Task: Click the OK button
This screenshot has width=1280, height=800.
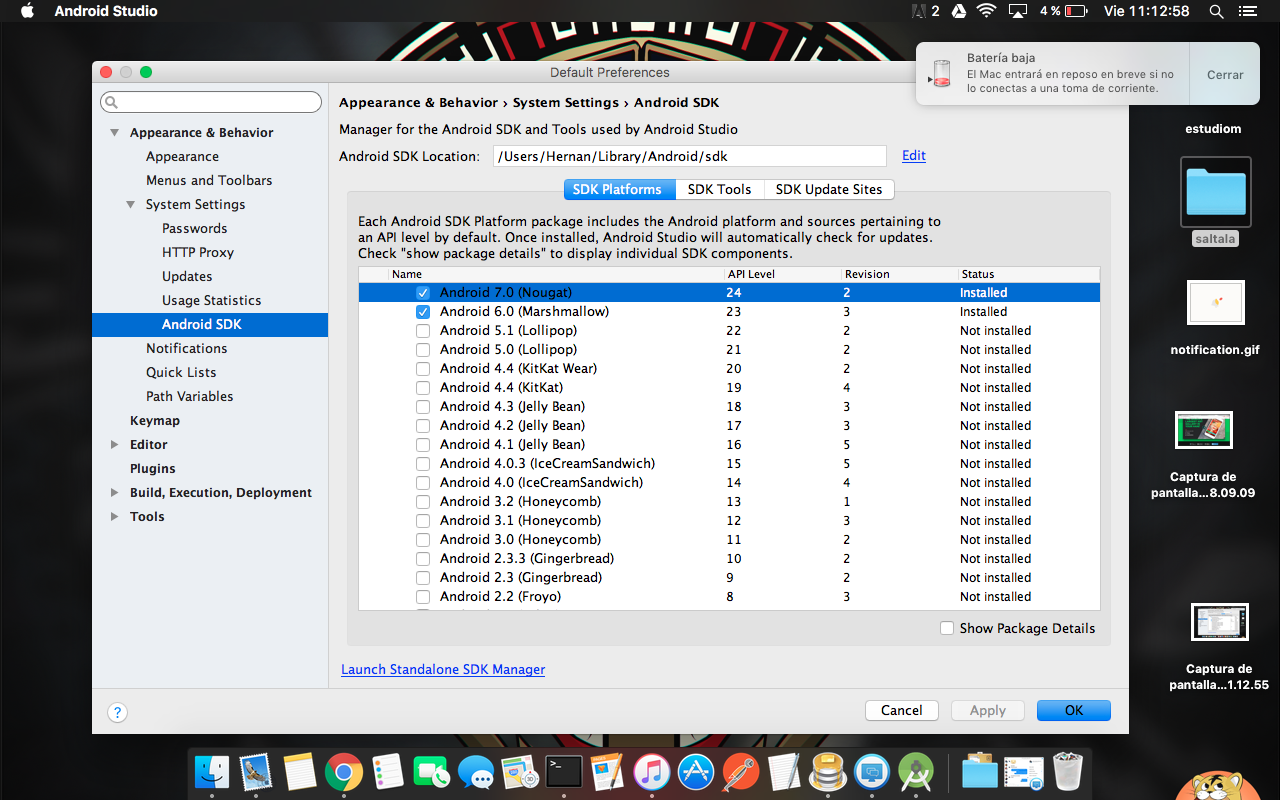Action: point(1074,710)
